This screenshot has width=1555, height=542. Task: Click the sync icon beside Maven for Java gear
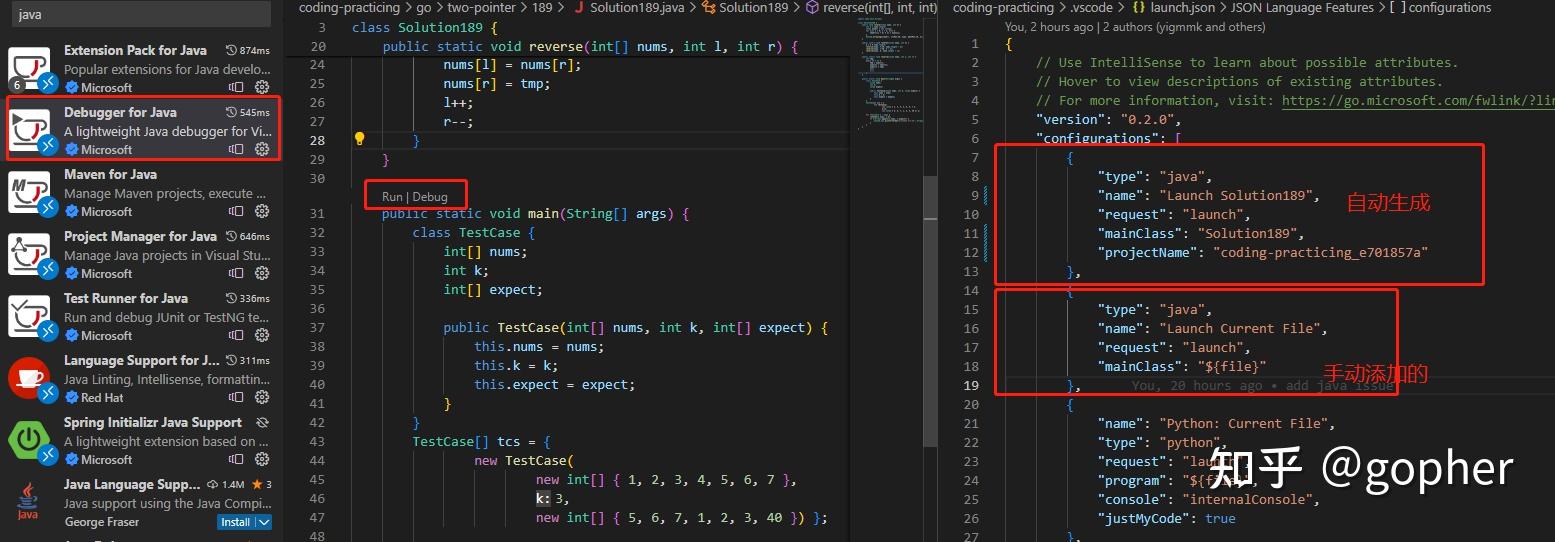click(236, 212)
